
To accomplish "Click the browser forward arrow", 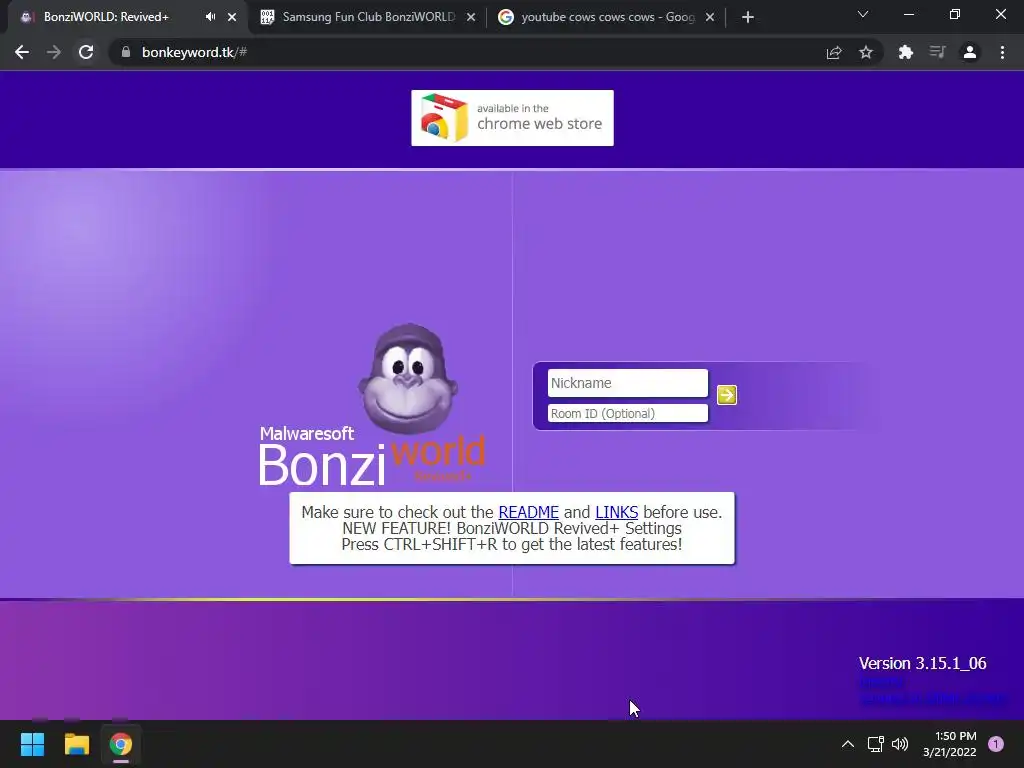I will click(x=54, y=52).
